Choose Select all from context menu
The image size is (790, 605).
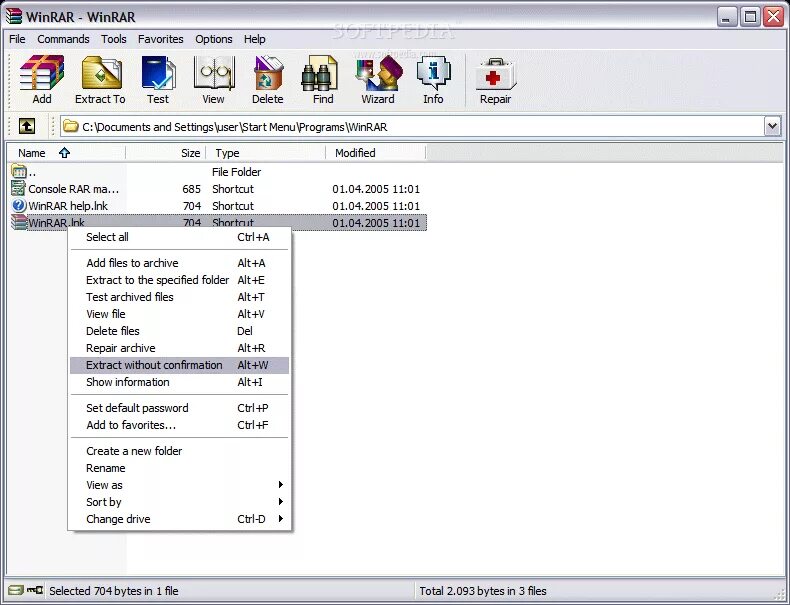coord(179,237)
